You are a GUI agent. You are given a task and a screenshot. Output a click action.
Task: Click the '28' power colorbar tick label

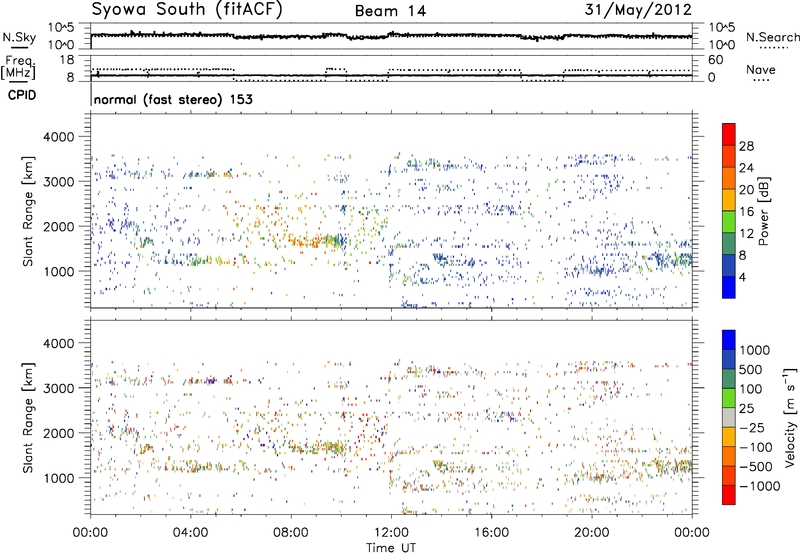pyautogui.click(x=746, y=146)
